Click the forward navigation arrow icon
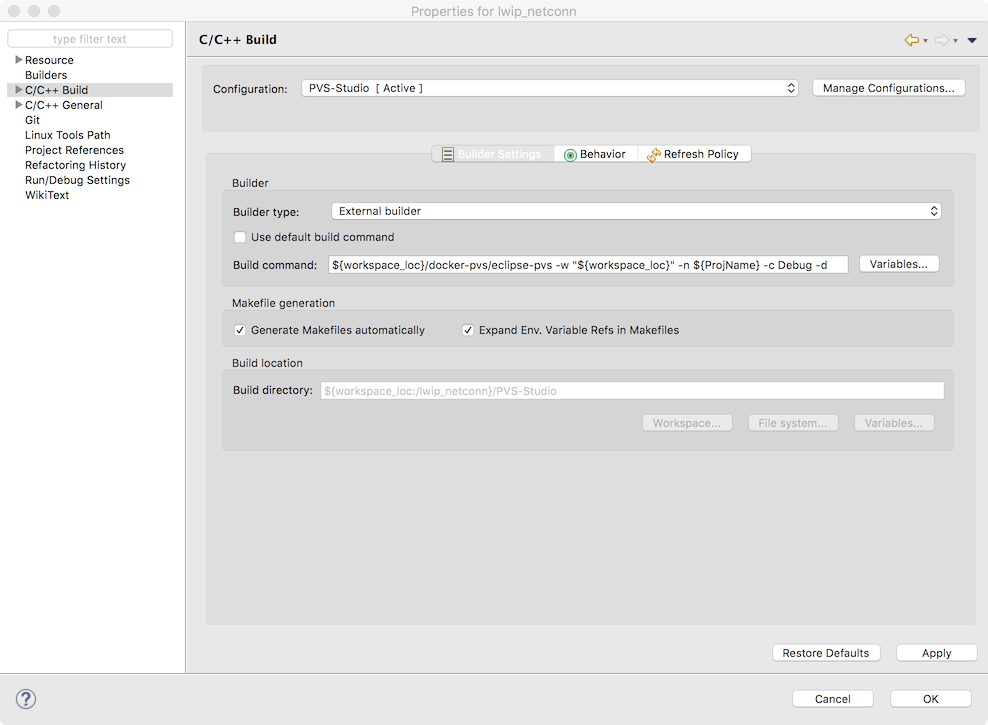 [x=943, y=39]
